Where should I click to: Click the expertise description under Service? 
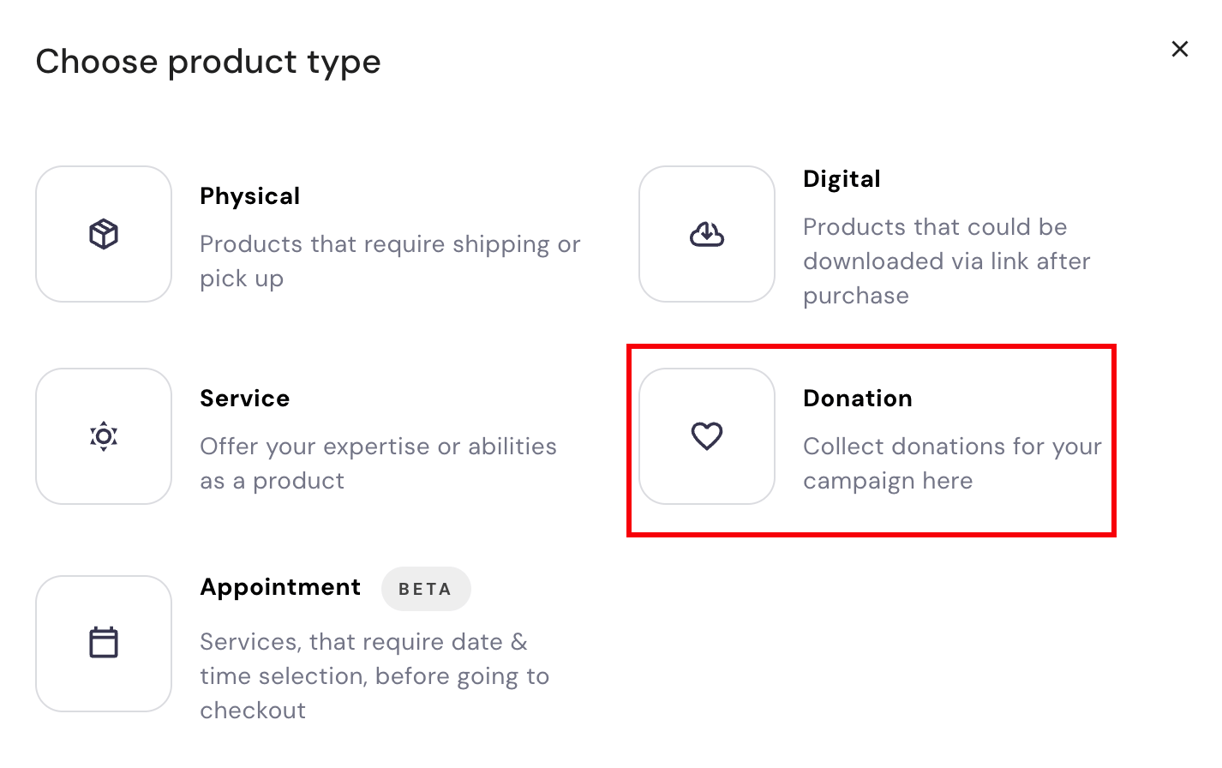point(378,463)
